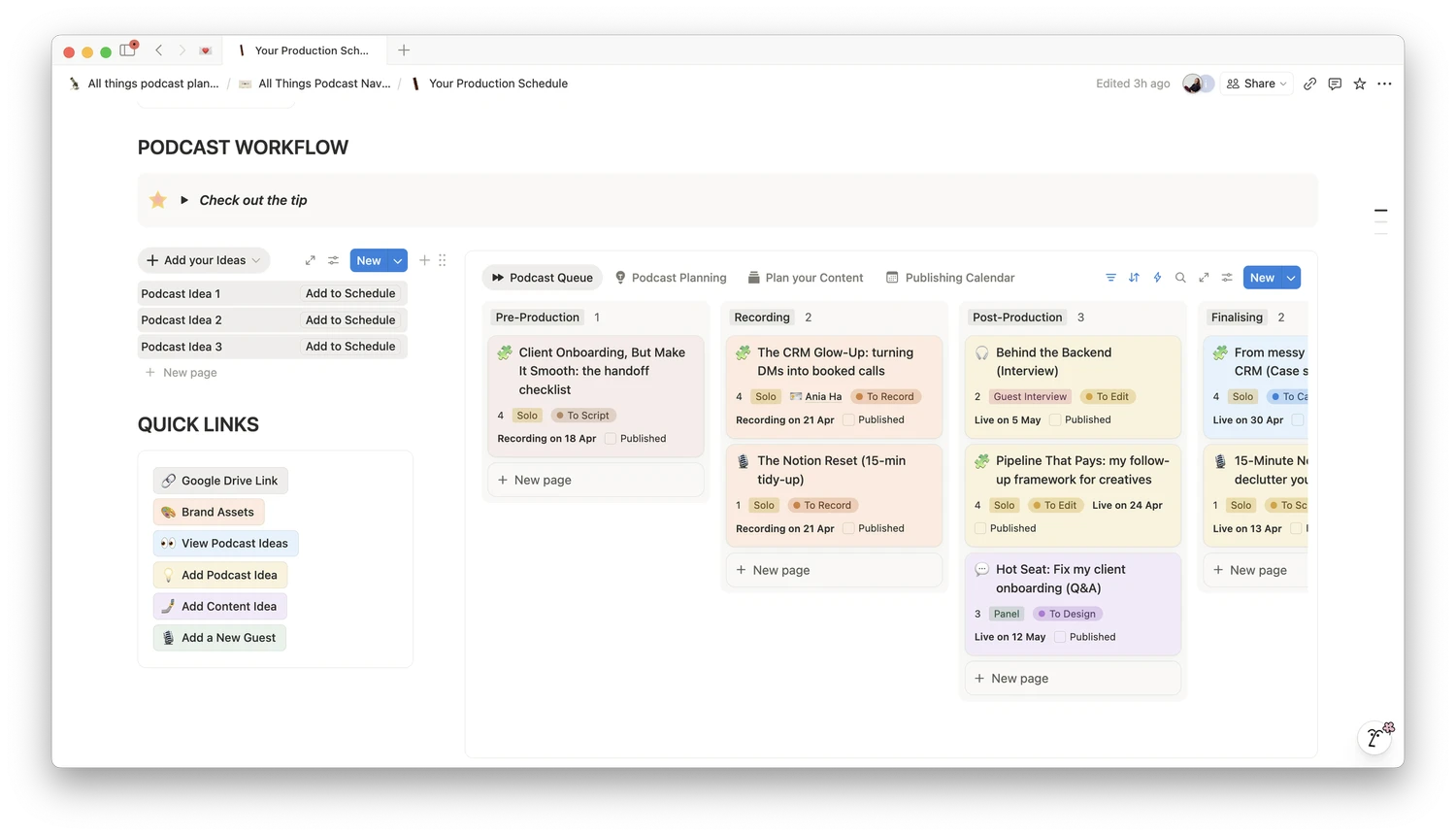Expand the Check out the tip toggle
Viewport: 1456px width, 836px height.
click(x=184, y=200)
